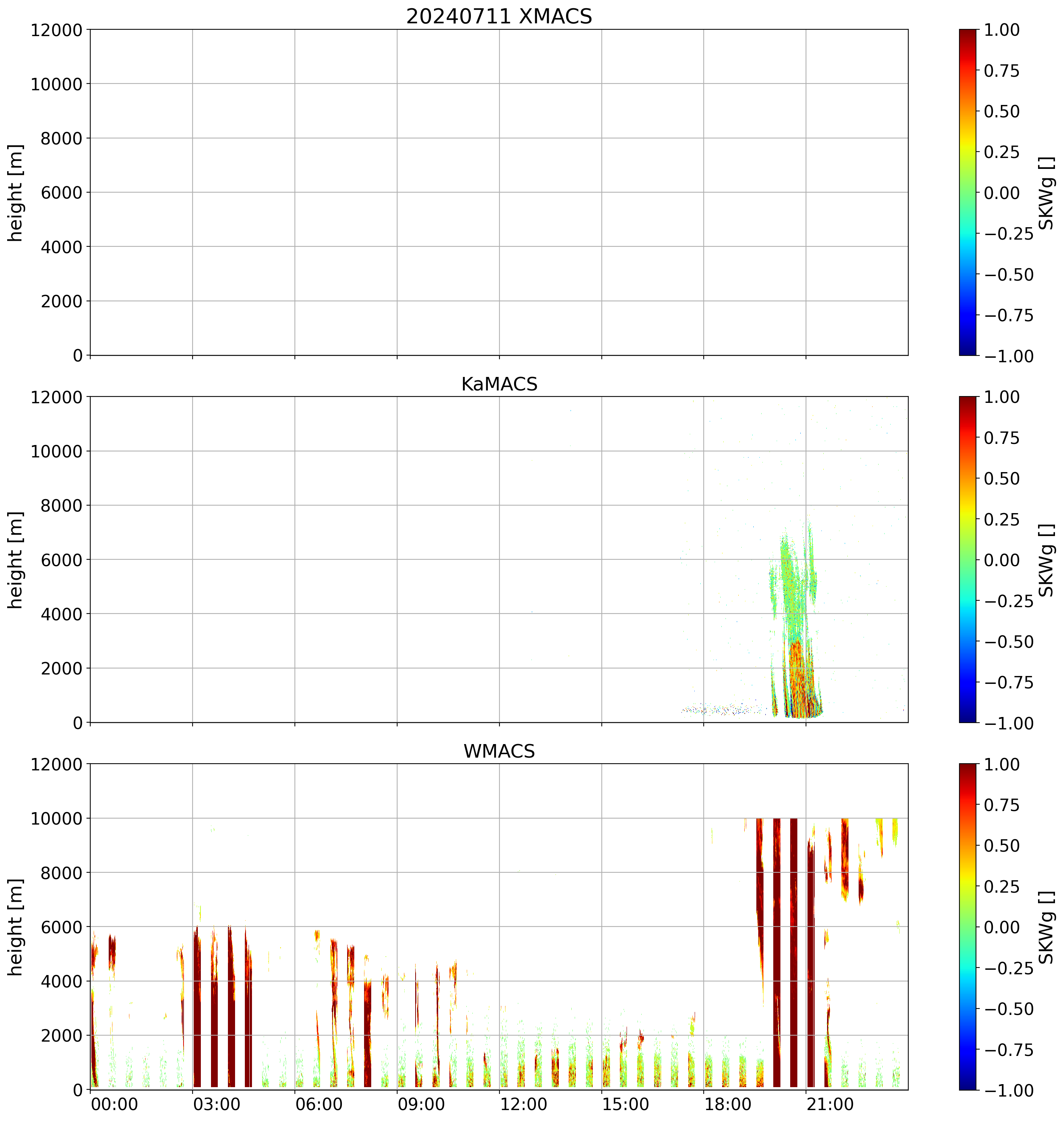
Task: Click the 12000 tick label on XMACS axis
Action: pyautogui.click(x=56, y=30)
